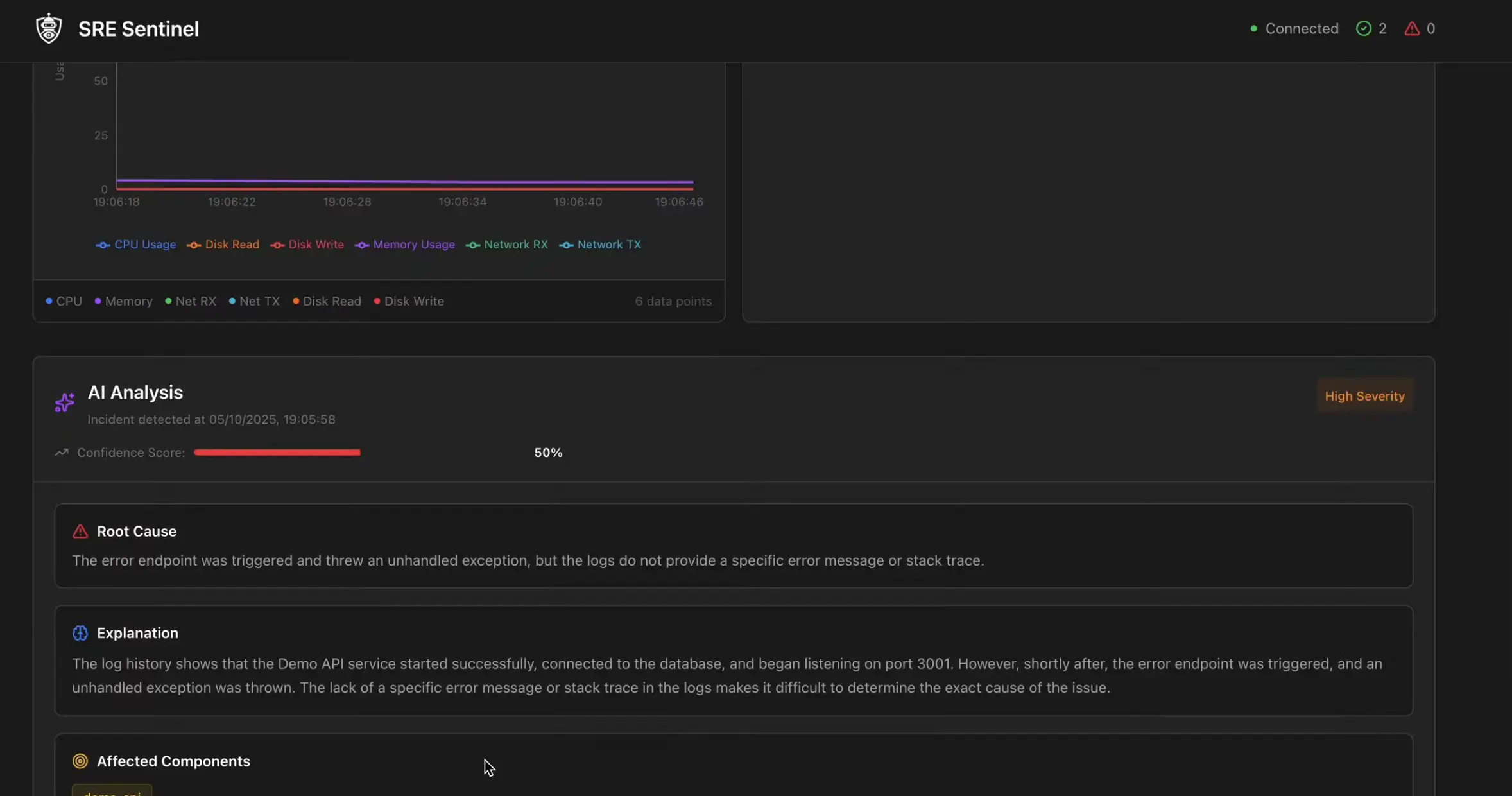Click the Explanation brain icon
The image size is (1512, 796).
tap(80, 633)
